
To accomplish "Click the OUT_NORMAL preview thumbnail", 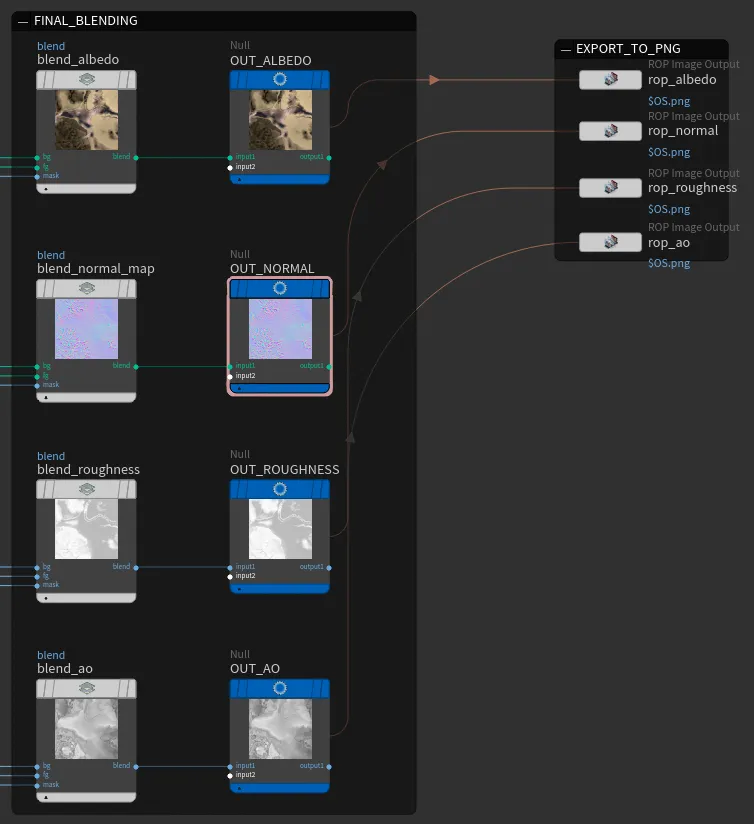I will pyautogui.click(x=280, y=329).
